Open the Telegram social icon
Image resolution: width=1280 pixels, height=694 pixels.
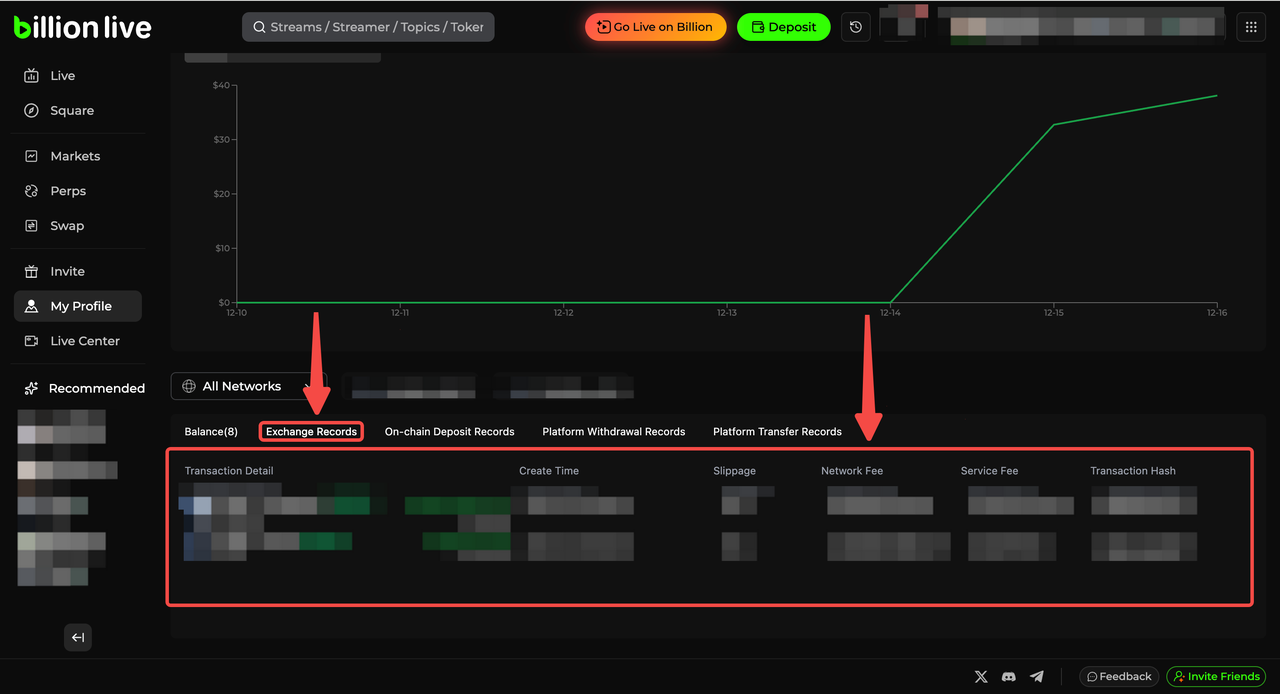[1037, 677]
